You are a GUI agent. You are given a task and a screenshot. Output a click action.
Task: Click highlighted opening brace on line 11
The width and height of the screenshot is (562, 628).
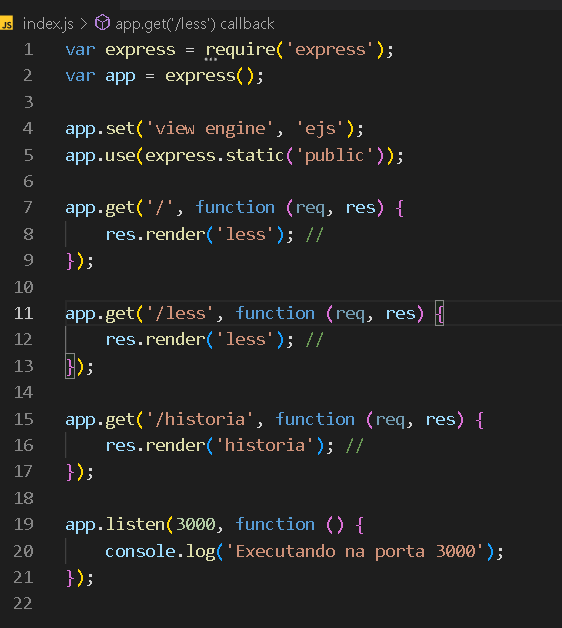tap(440, 314)
